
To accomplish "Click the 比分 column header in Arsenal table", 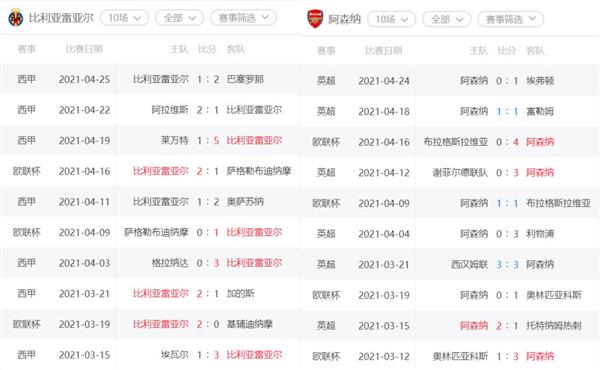I will click(x=507, y=51).
